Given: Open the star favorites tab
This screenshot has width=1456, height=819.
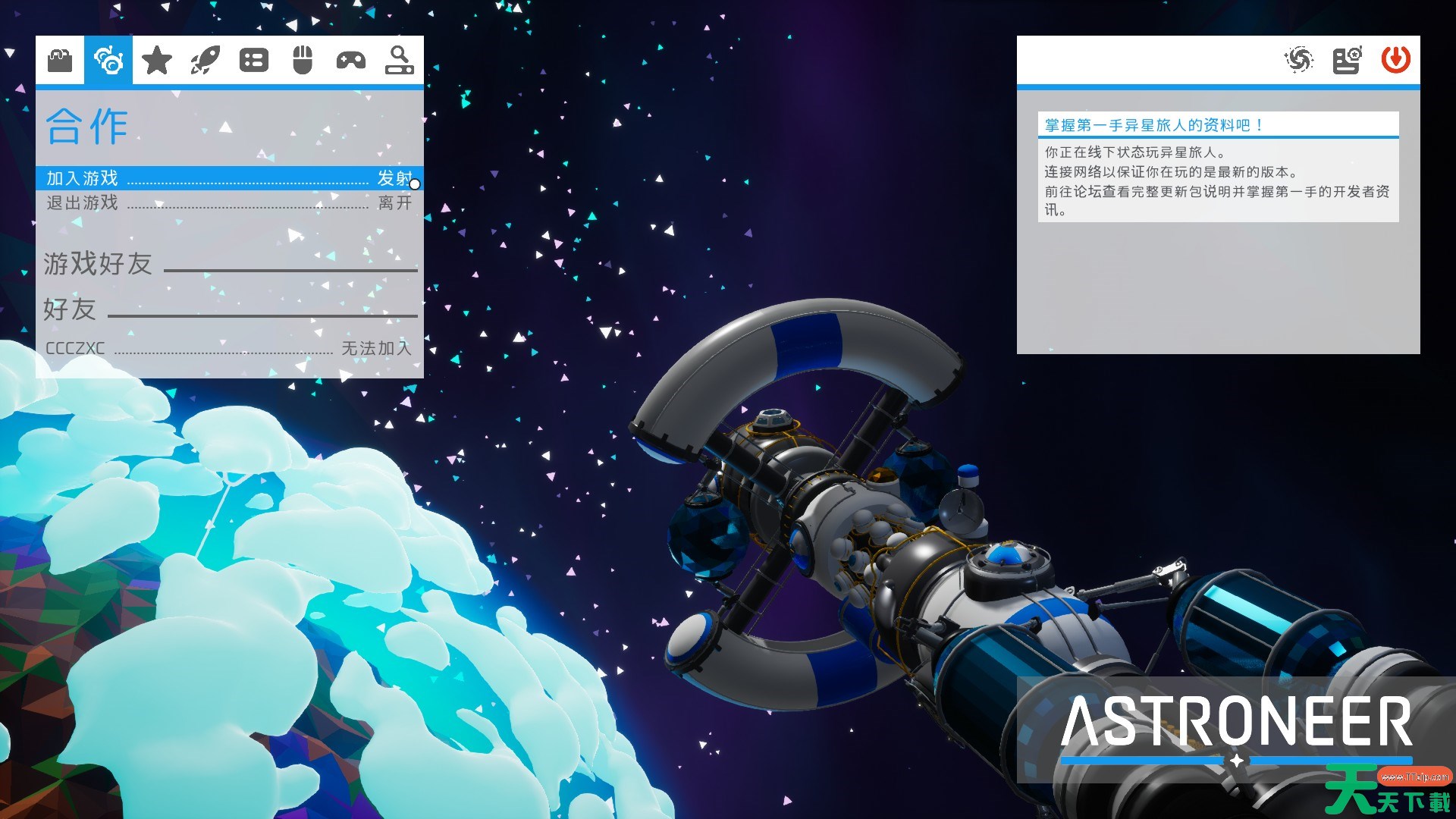Looking at the screenshot, I should pos(157,60).
